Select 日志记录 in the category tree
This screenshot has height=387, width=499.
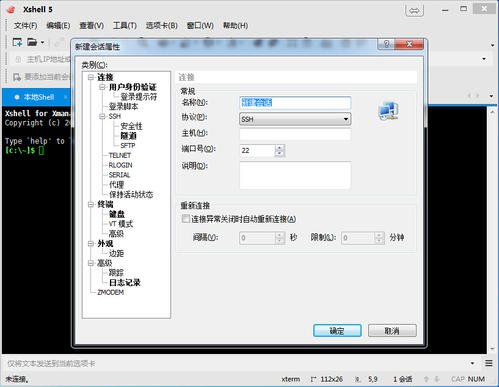[x=125, y=282]
